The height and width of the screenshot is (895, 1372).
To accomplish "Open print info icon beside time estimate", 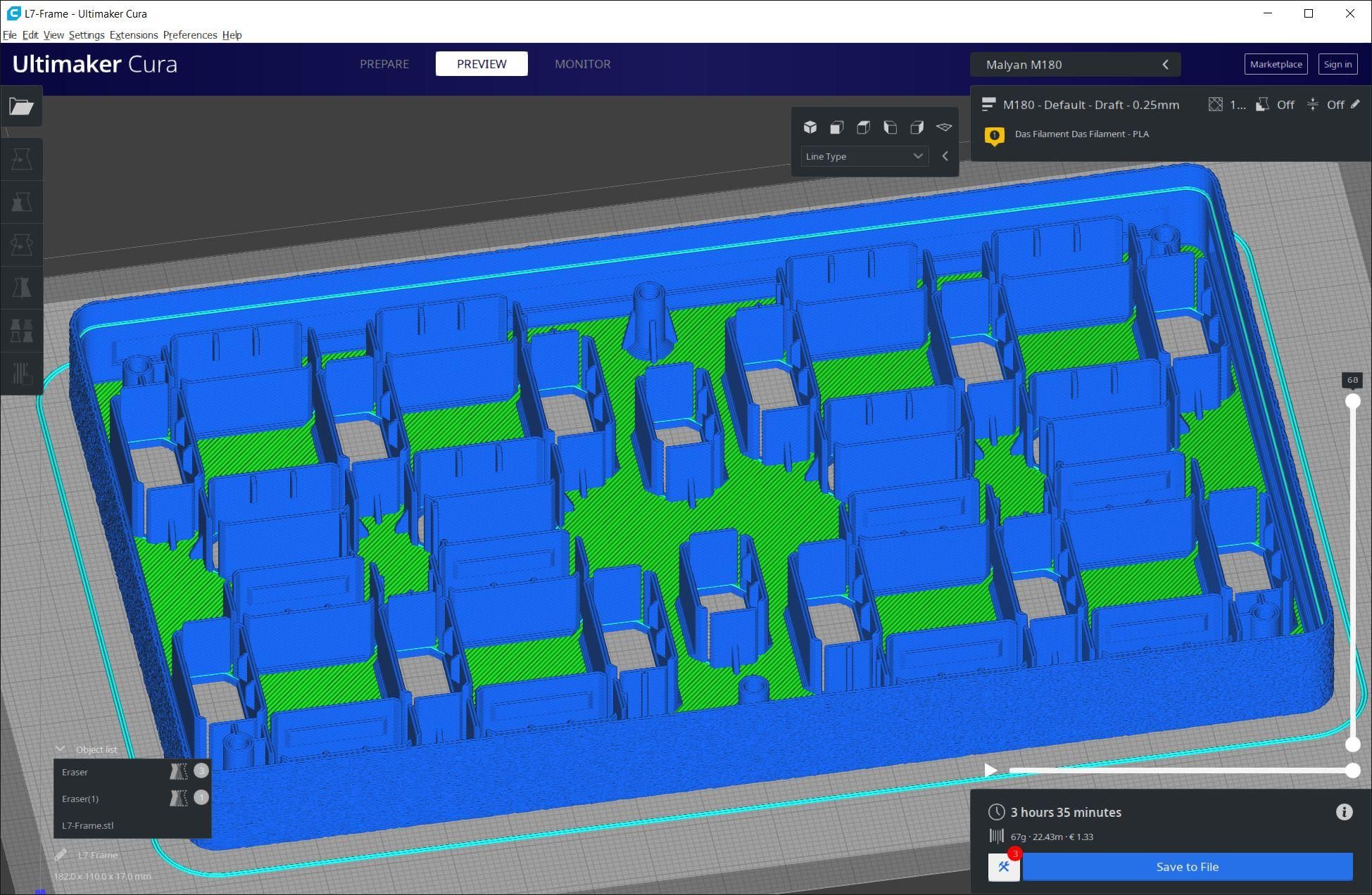I will 1344,813.
